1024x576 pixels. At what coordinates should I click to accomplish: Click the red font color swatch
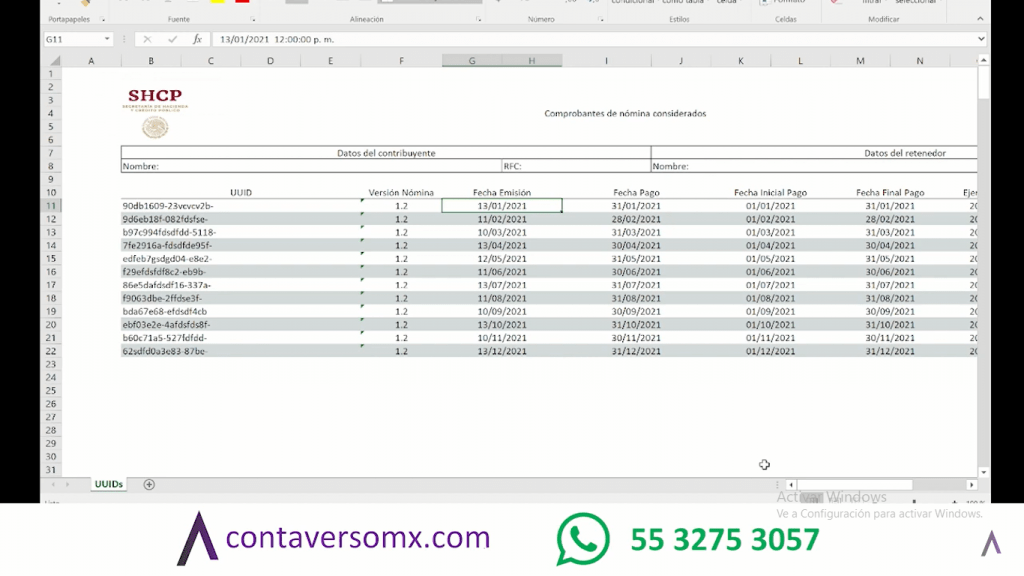click(x=242, y=1)
